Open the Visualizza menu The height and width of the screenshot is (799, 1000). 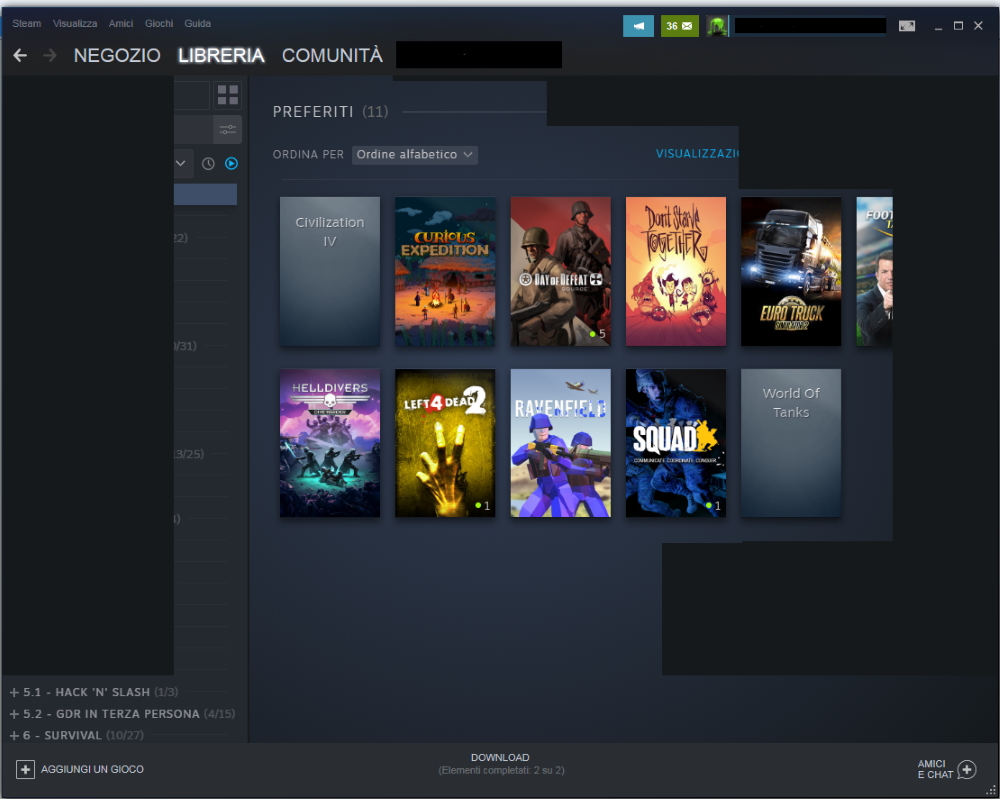tap(75, 23)
